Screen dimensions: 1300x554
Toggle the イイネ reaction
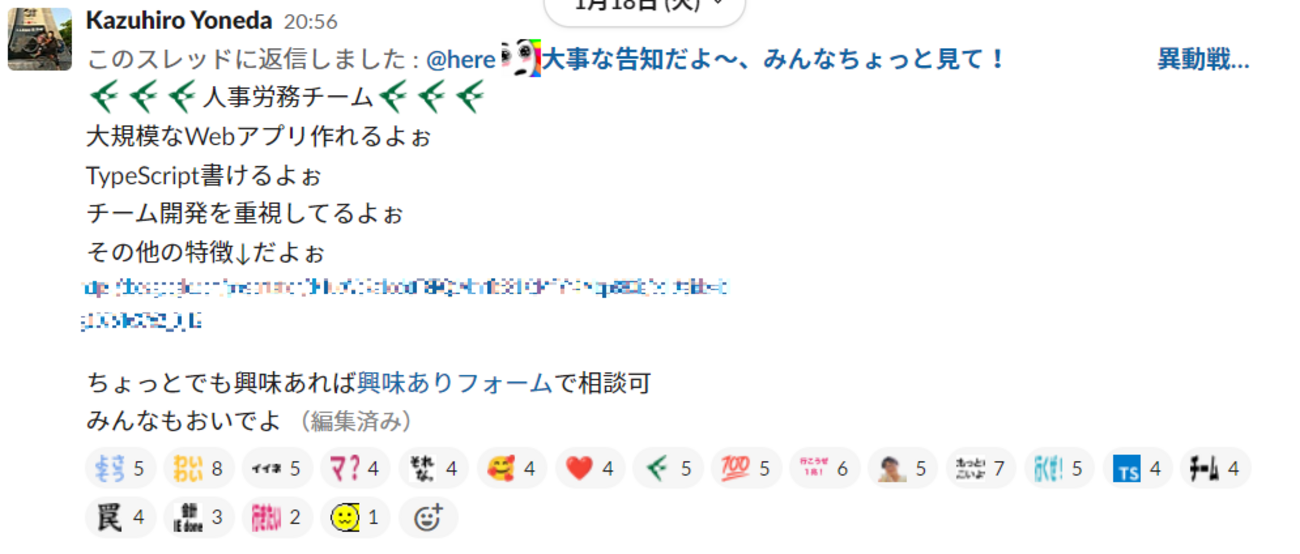pos(277,468)
